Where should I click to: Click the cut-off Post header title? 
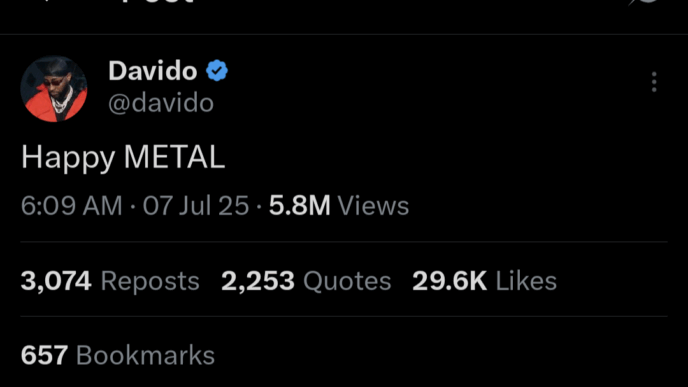point(158,2)
